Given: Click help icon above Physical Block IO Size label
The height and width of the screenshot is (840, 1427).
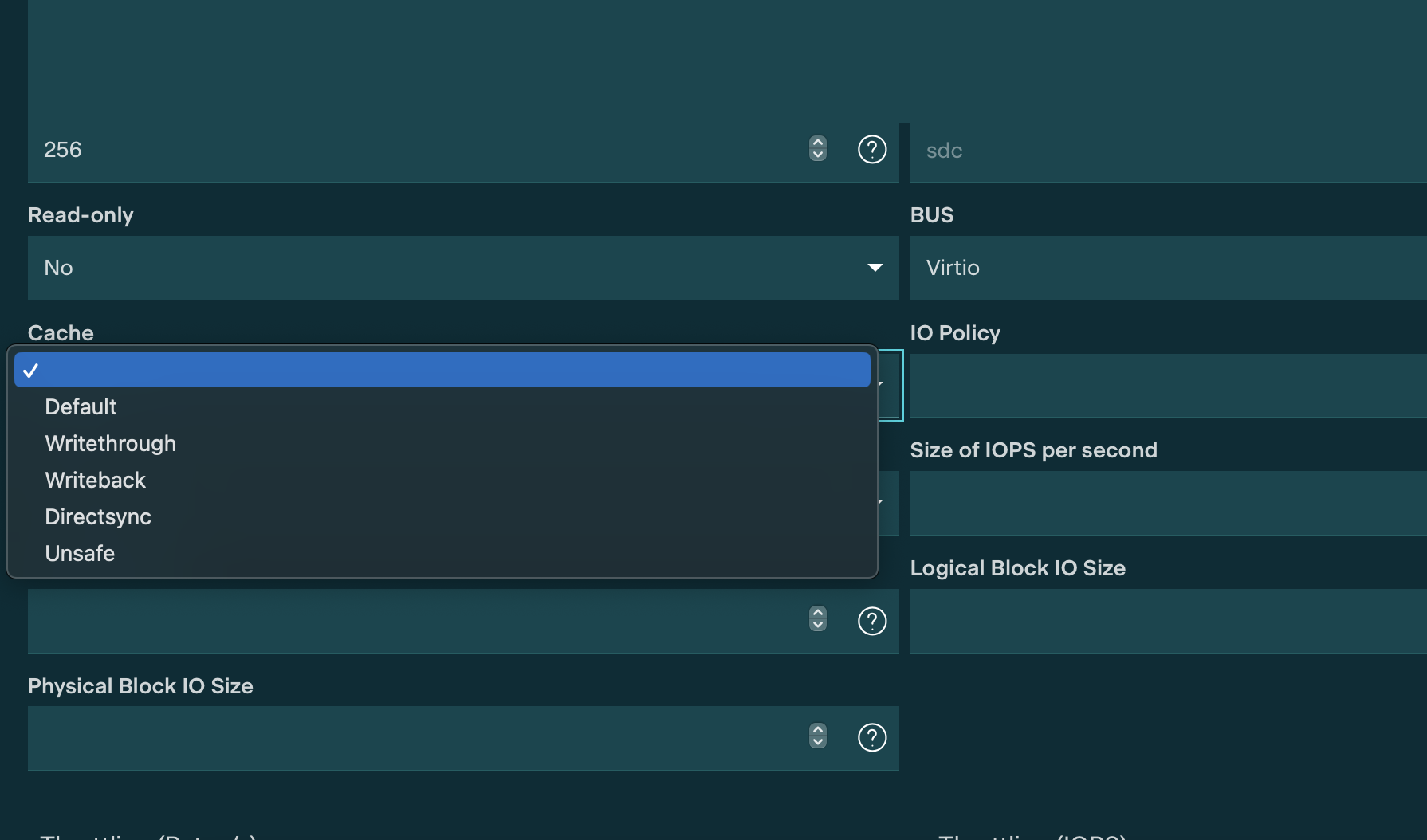Looking at the screenshot, I should click(x=872, y=621).
